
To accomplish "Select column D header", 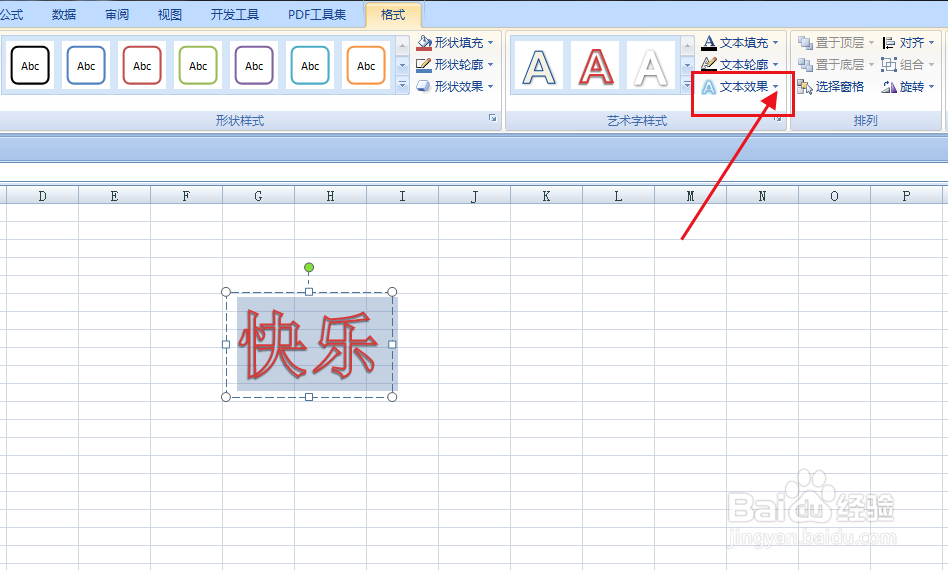I will click(x=42, y=196).
